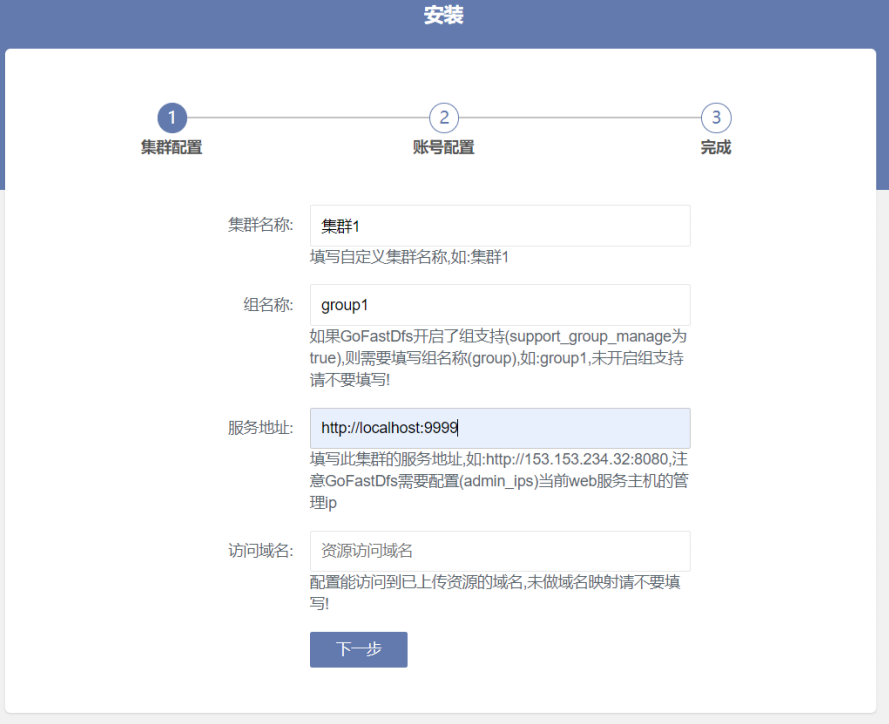The height and width of the screenshot is (724, 889).
Task: Click the step 1 circle icon
Action: click(171, 117)
